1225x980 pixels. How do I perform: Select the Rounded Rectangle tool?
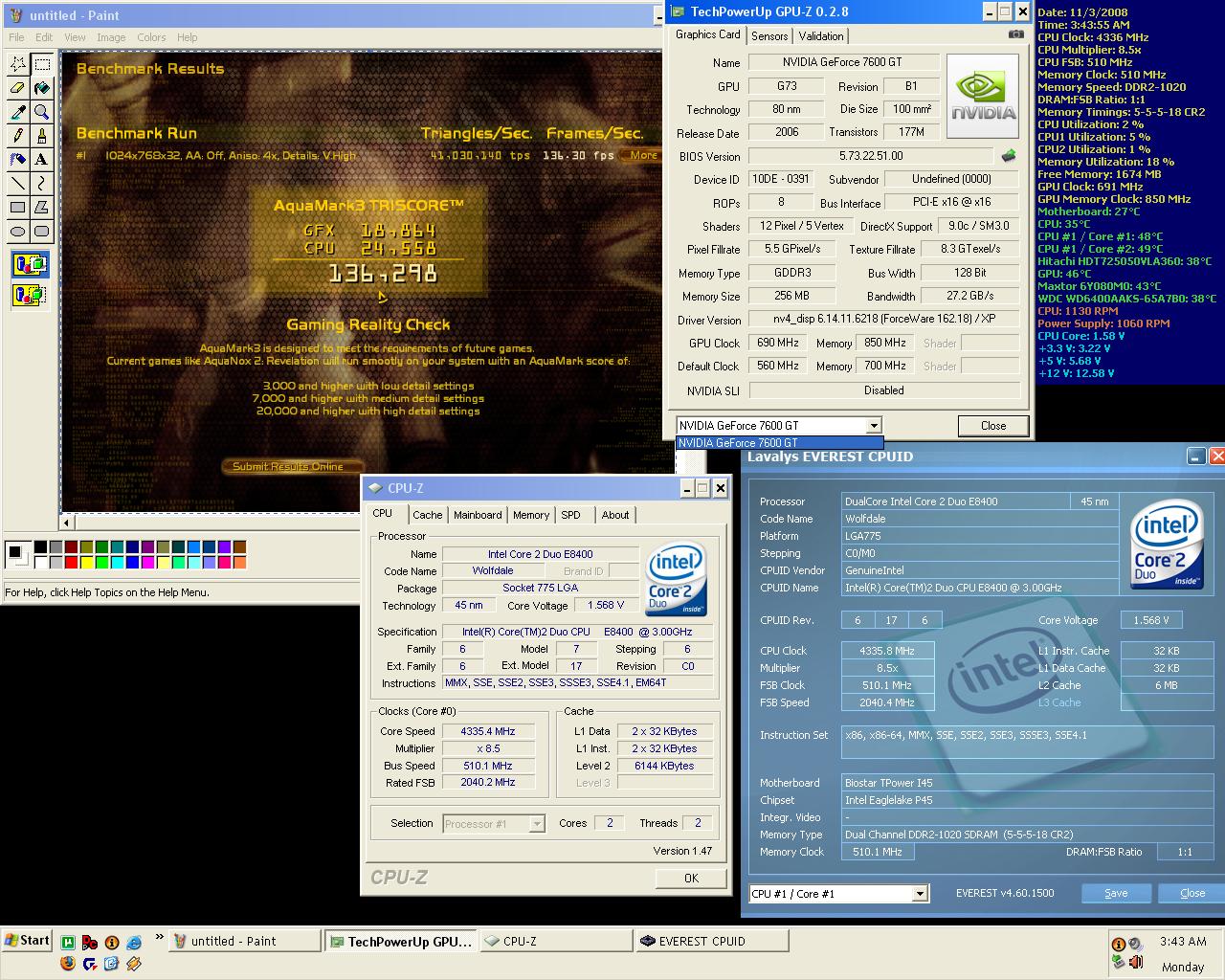click(42, 231)
